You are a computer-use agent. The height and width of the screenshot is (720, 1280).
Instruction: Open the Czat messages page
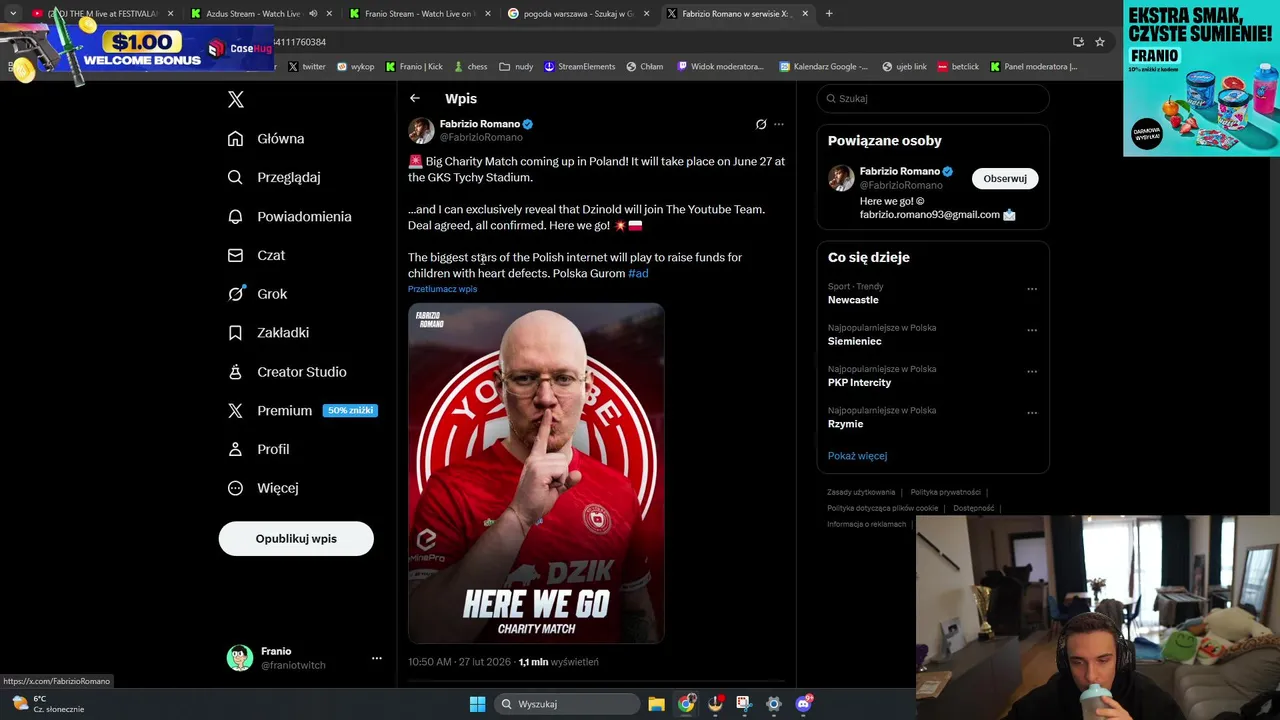click(x=256, y=255)
